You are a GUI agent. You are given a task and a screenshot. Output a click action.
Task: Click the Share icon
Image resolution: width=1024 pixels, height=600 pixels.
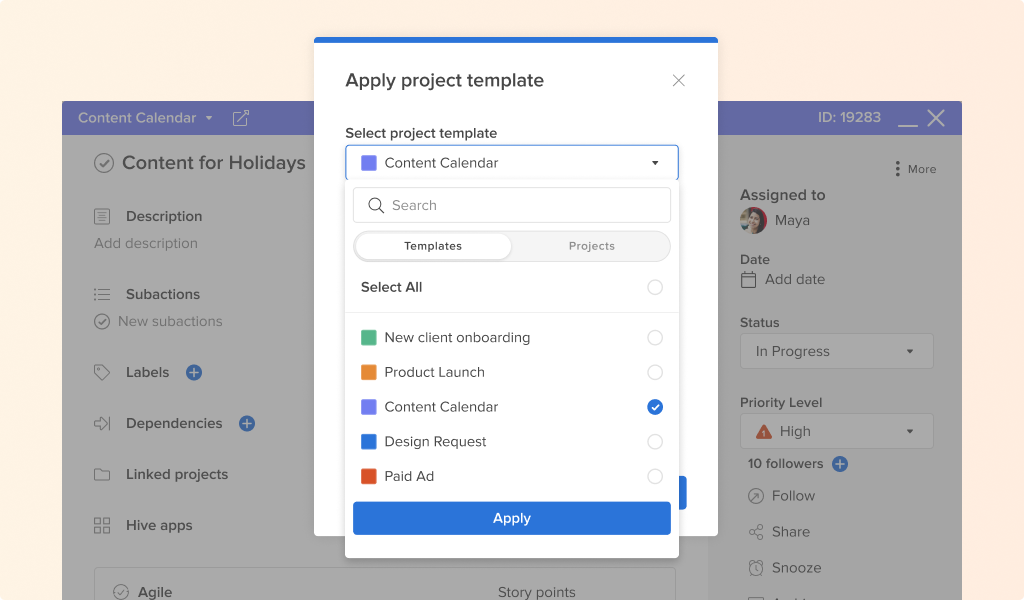756,532
